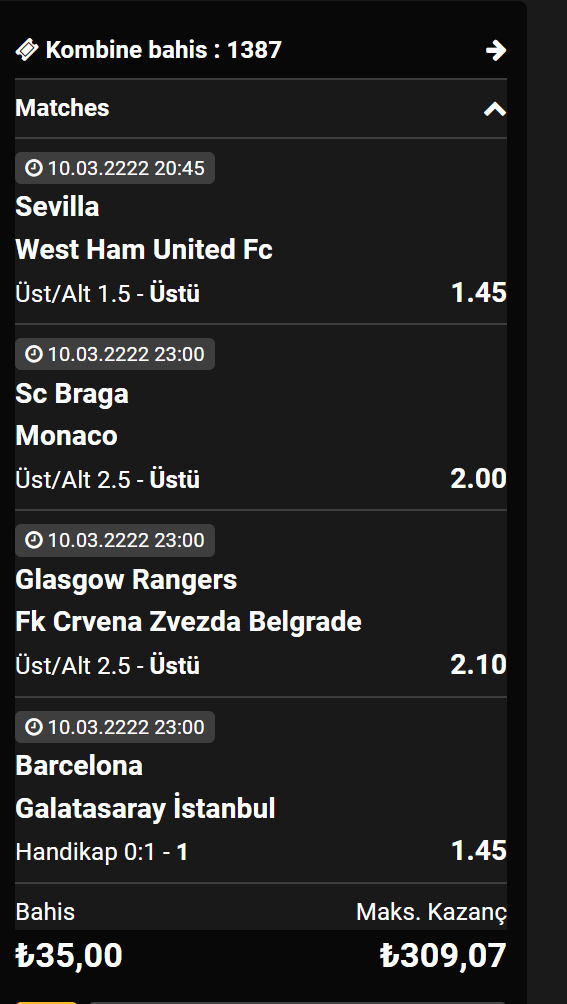Click the Fk Crvena Zvezda Belgrade name
The height and width of the screenshot is (1004, 567).
click(x=188, y=622)
